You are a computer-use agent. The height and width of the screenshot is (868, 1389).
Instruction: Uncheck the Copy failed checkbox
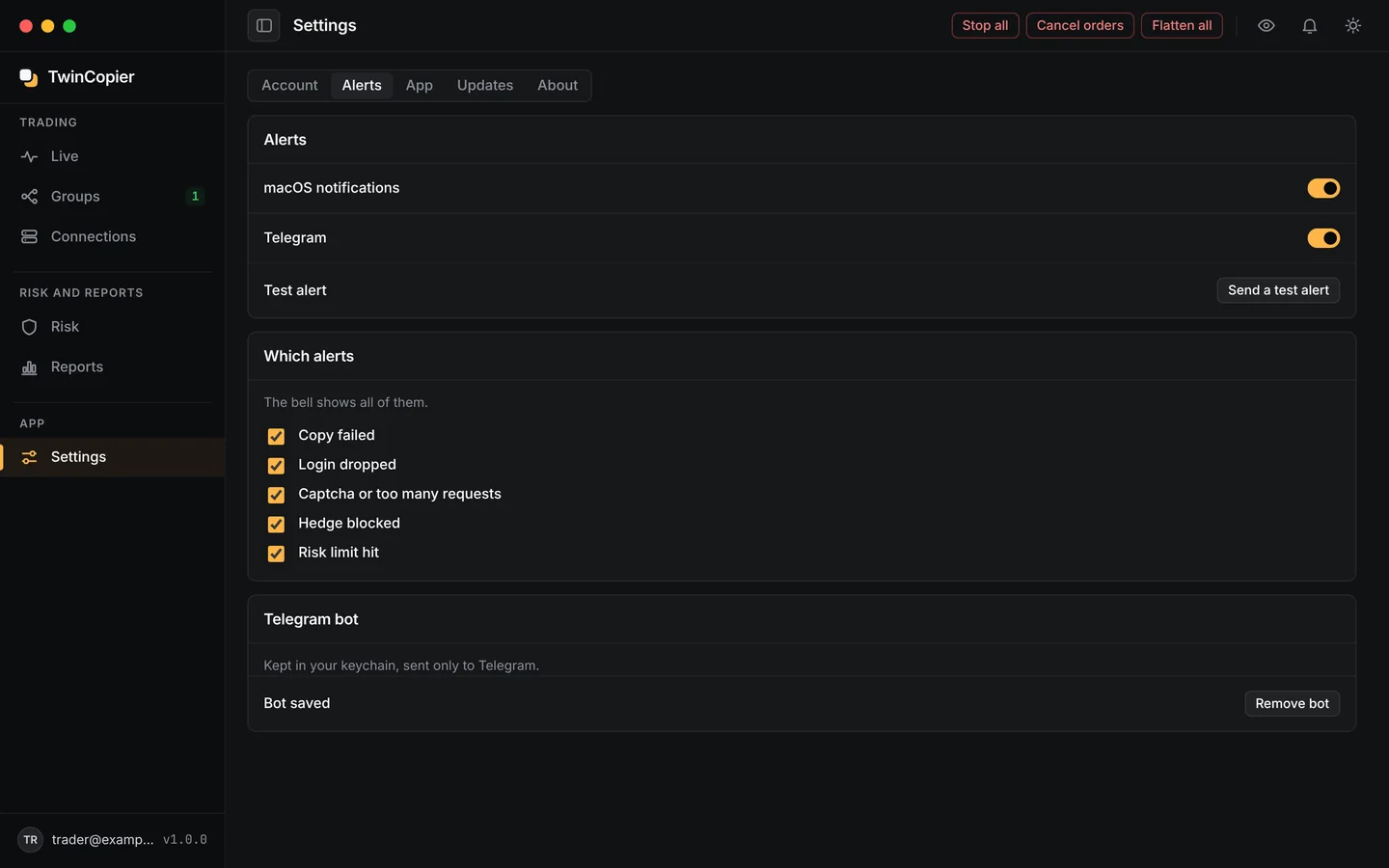[x=276, y=436]
